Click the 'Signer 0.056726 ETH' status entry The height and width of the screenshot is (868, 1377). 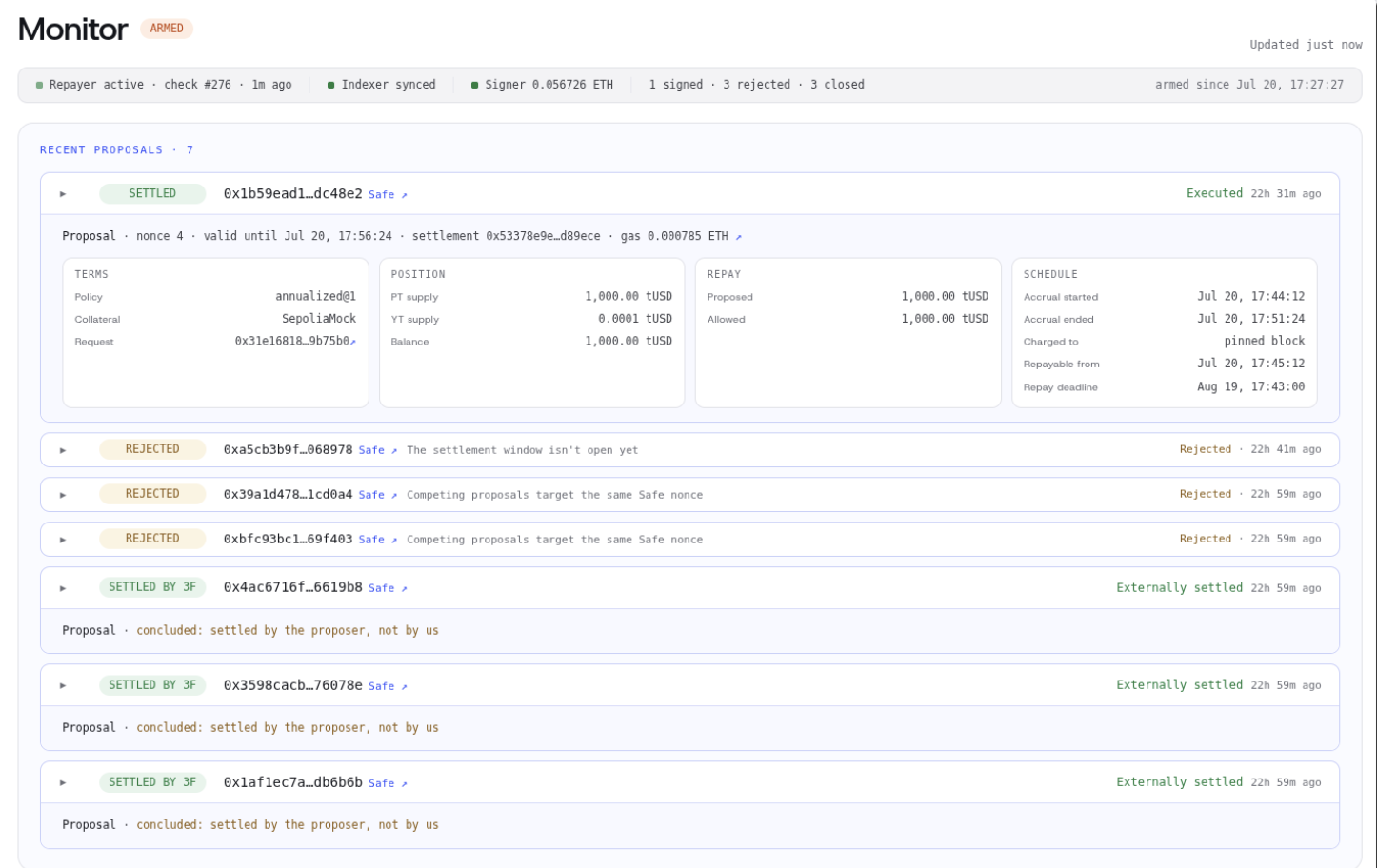542,85
